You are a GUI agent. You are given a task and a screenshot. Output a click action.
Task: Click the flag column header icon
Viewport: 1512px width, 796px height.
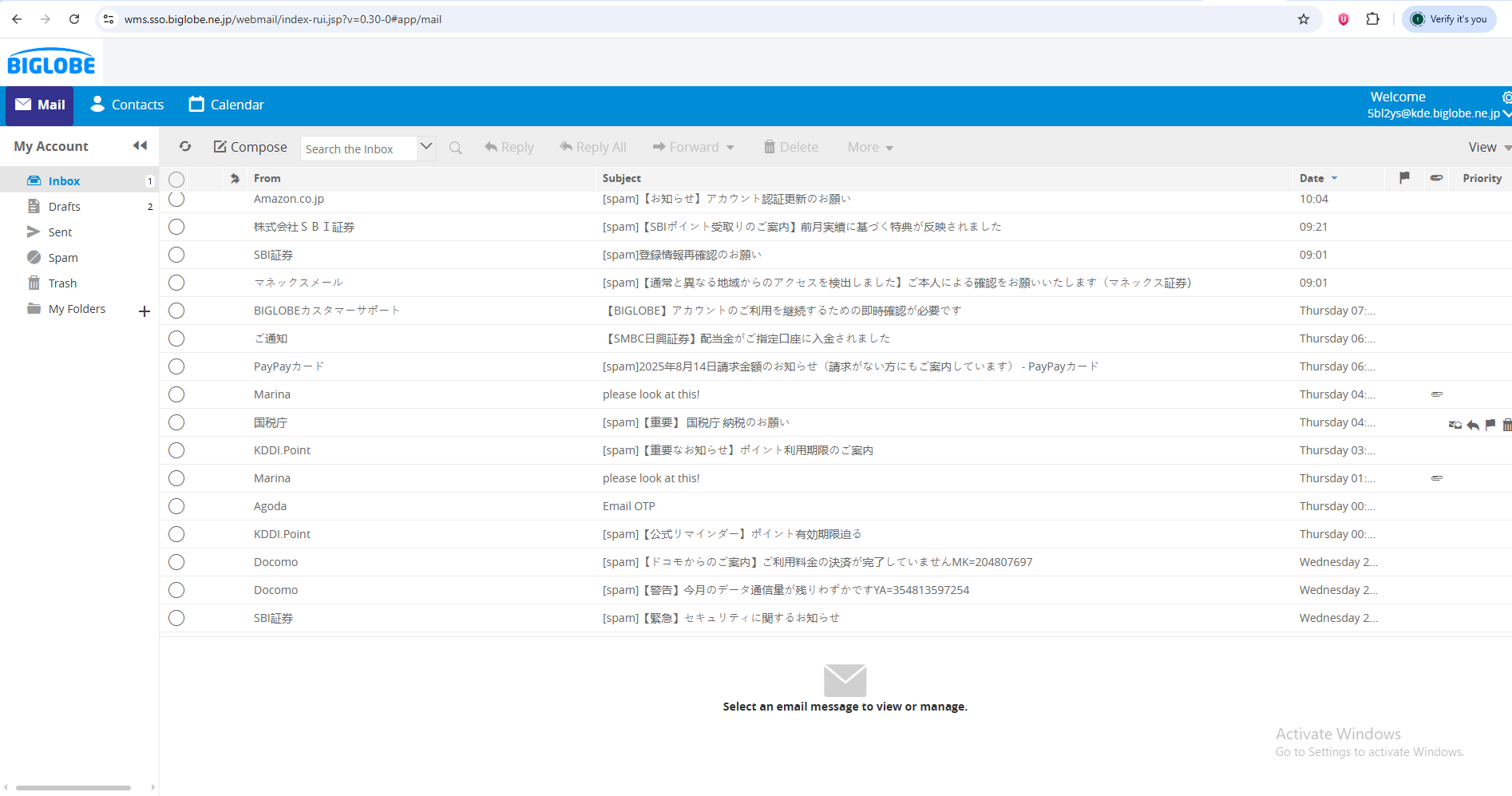(x=1404, y=178)
